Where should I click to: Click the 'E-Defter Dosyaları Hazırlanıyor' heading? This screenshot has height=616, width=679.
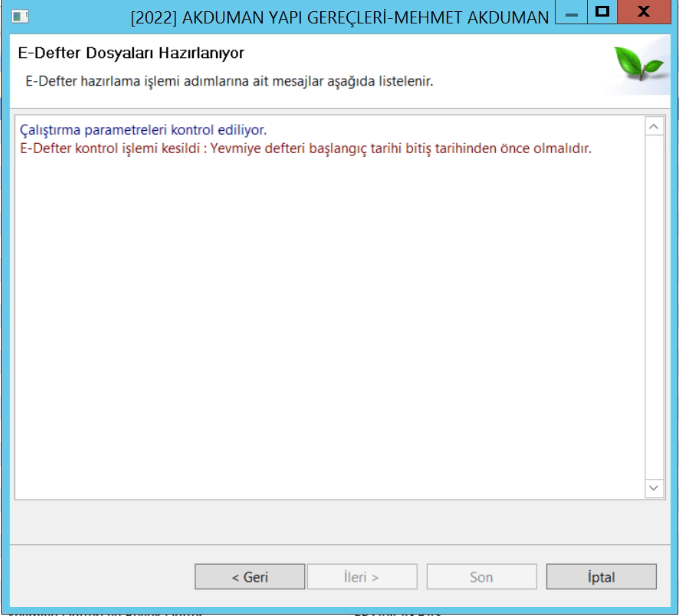tap(131, 52)
